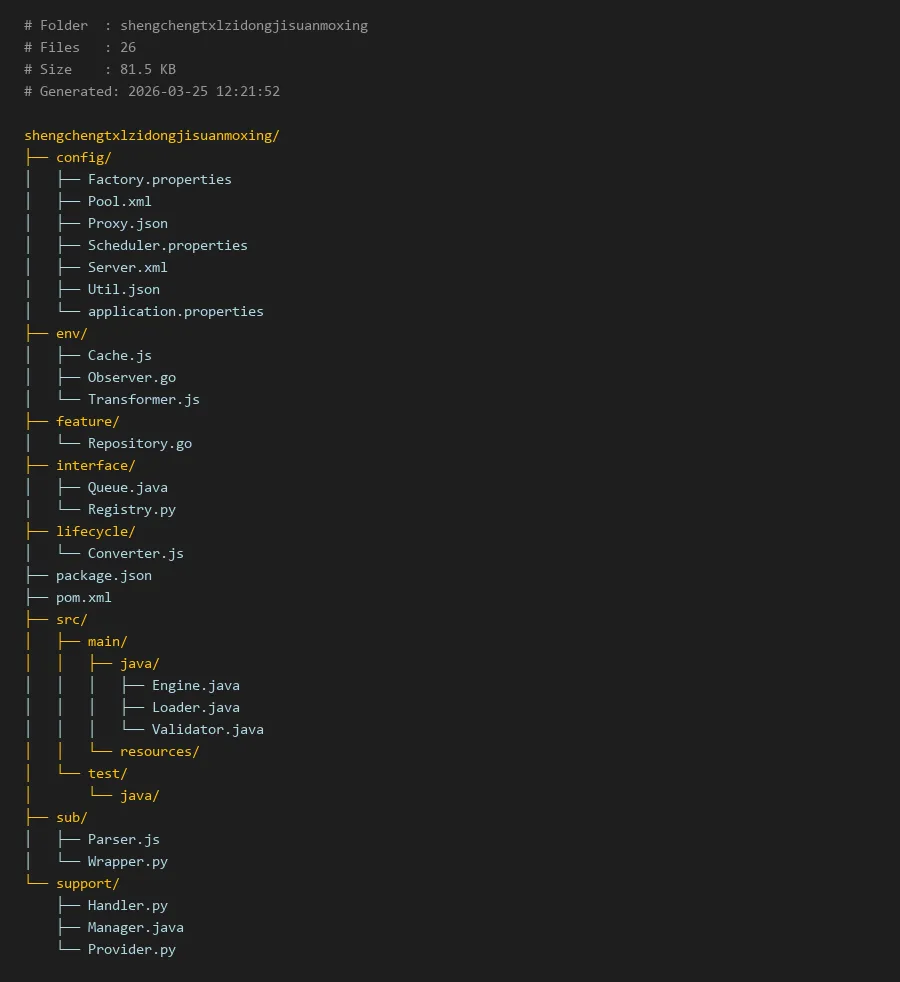Select pom.xml in the root
Screen dimensions: 900x982
(83, 597)
